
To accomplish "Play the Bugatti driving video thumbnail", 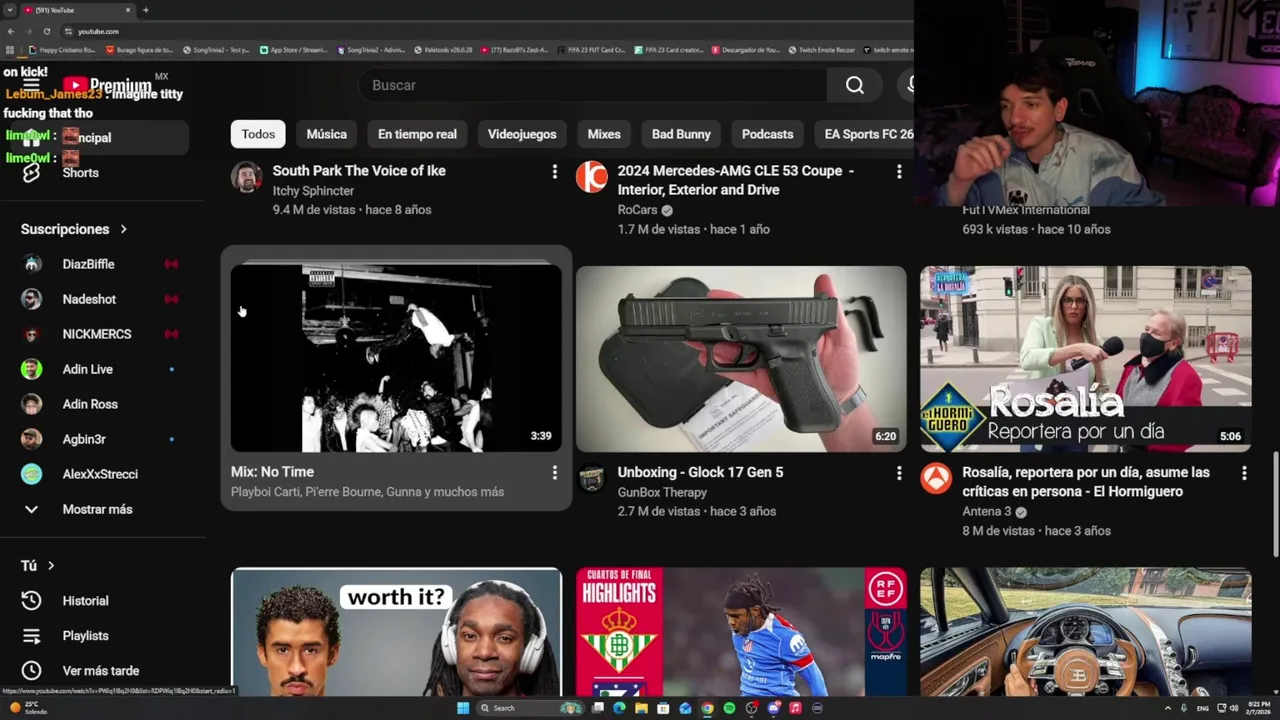I will click(1086, 632).
